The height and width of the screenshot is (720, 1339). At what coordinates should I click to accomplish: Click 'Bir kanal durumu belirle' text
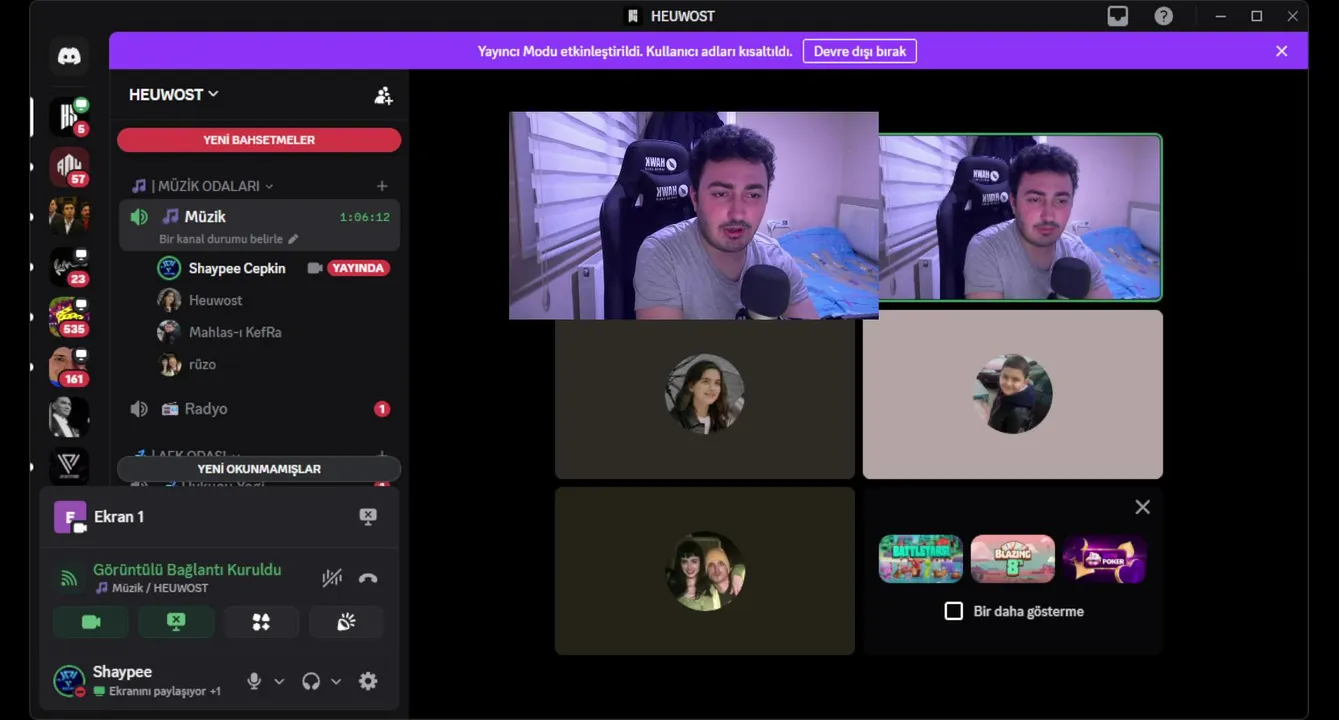[221, 239]
